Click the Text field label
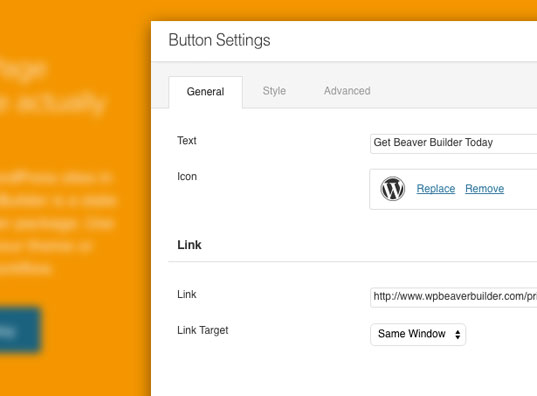Viewport: 537px width, 396px height. 187,140
